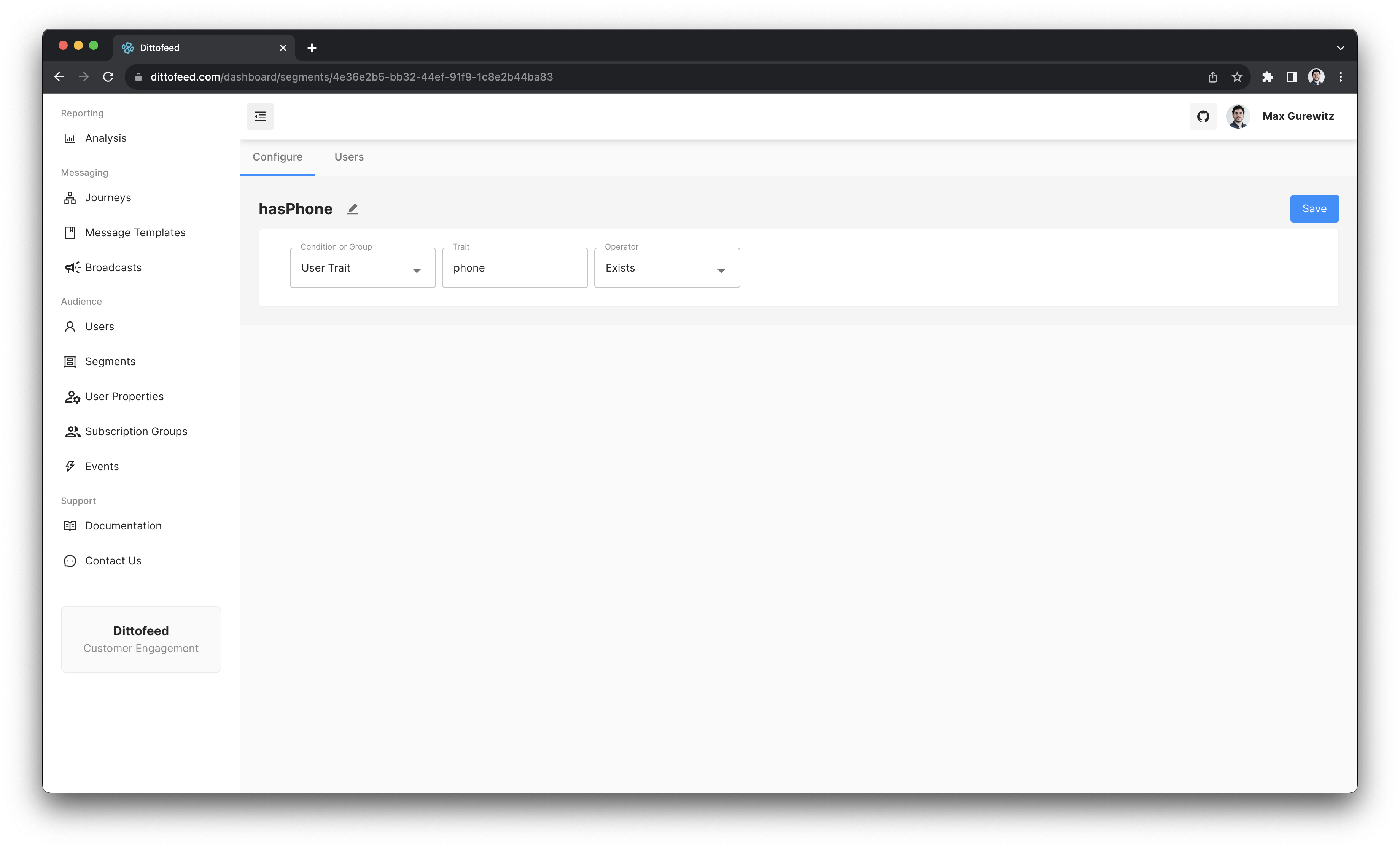Click the Events lightning bolt icon
The height and width of the screenshot is (849, 1400).
(x=70, y=467)
